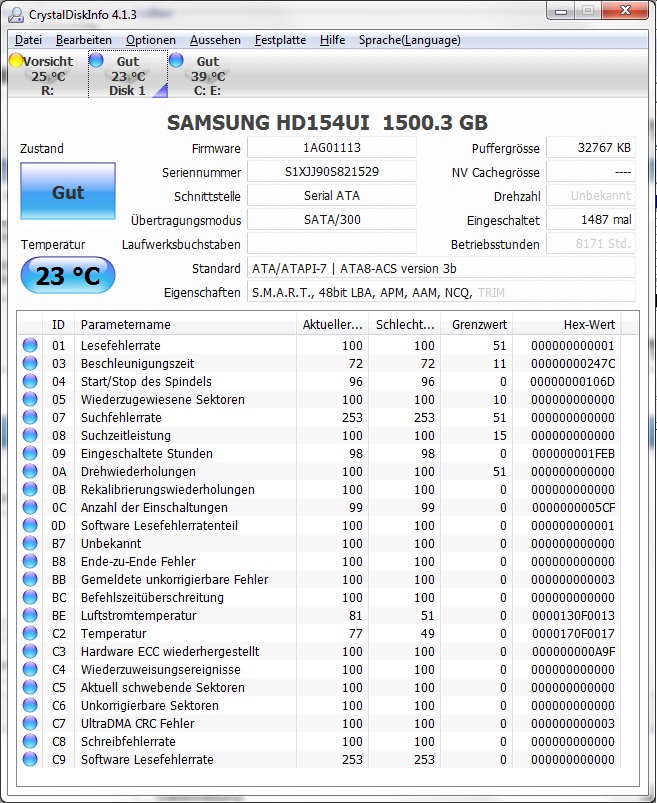Click the Standard field ATA/ATAPI-7
This screenshot has height=803, width=657.
(x=441, y=268)
